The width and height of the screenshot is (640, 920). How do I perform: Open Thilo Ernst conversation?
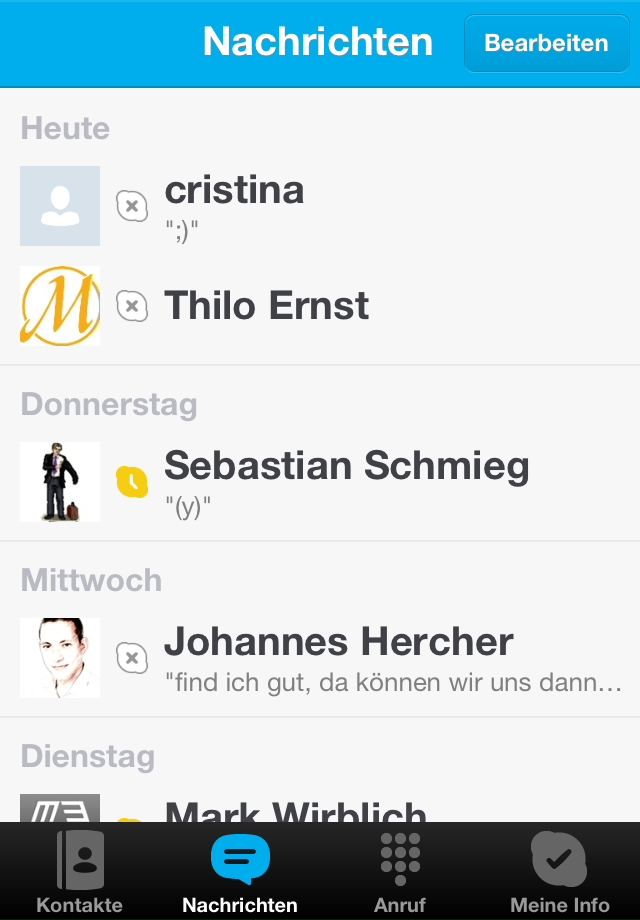coord(320,306)
